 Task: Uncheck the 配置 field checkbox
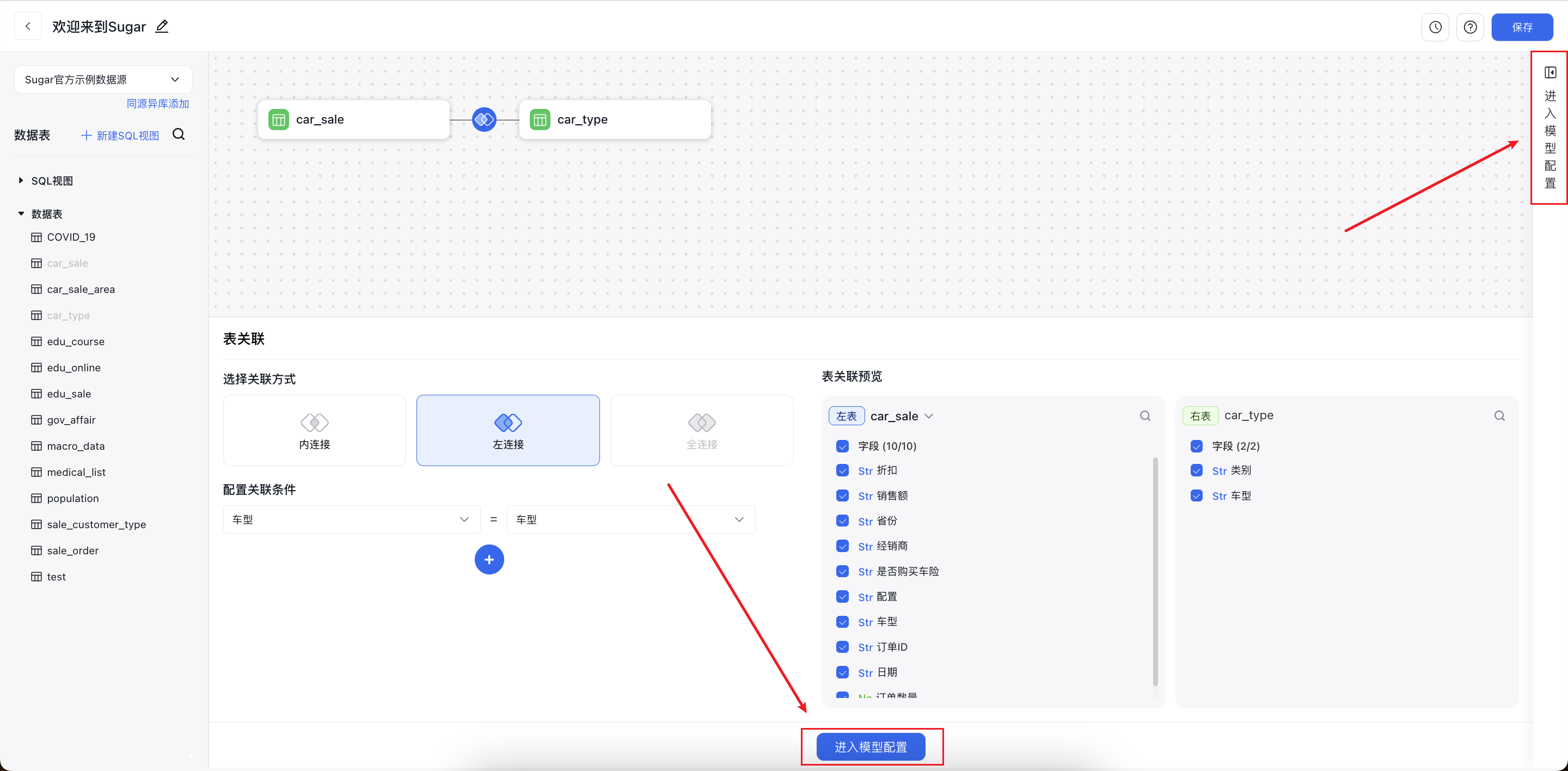[842, 597]
